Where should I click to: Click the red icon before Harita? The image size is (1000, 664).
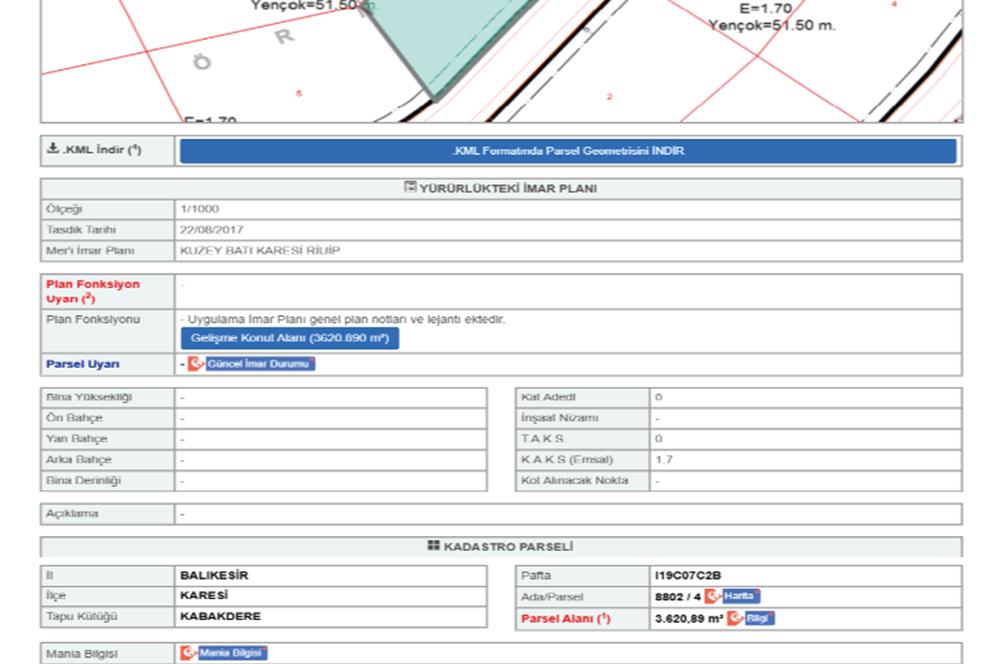coord(712,596)
